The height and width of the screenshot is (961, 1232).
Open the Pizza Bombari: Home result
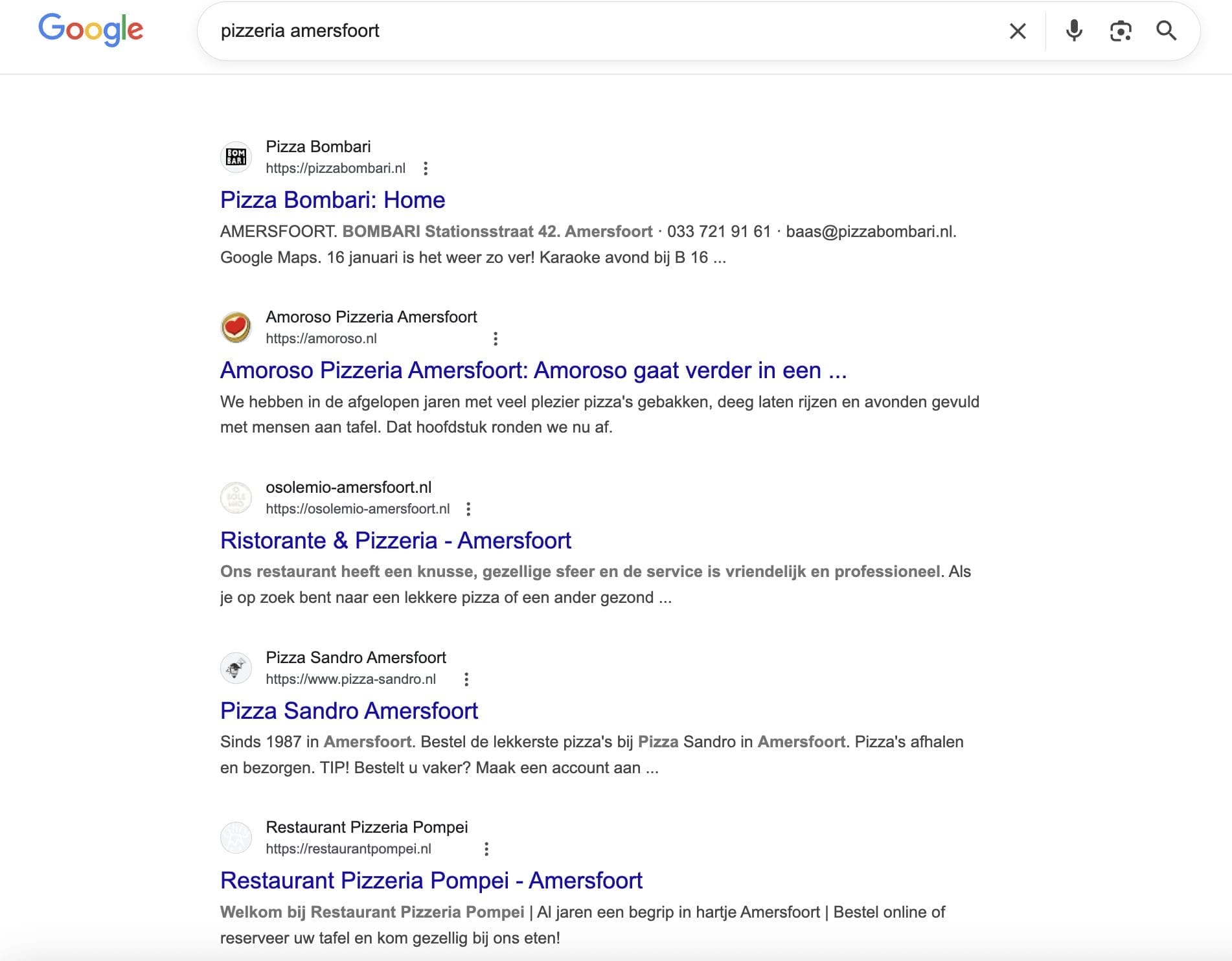click(x=333, y=200)
